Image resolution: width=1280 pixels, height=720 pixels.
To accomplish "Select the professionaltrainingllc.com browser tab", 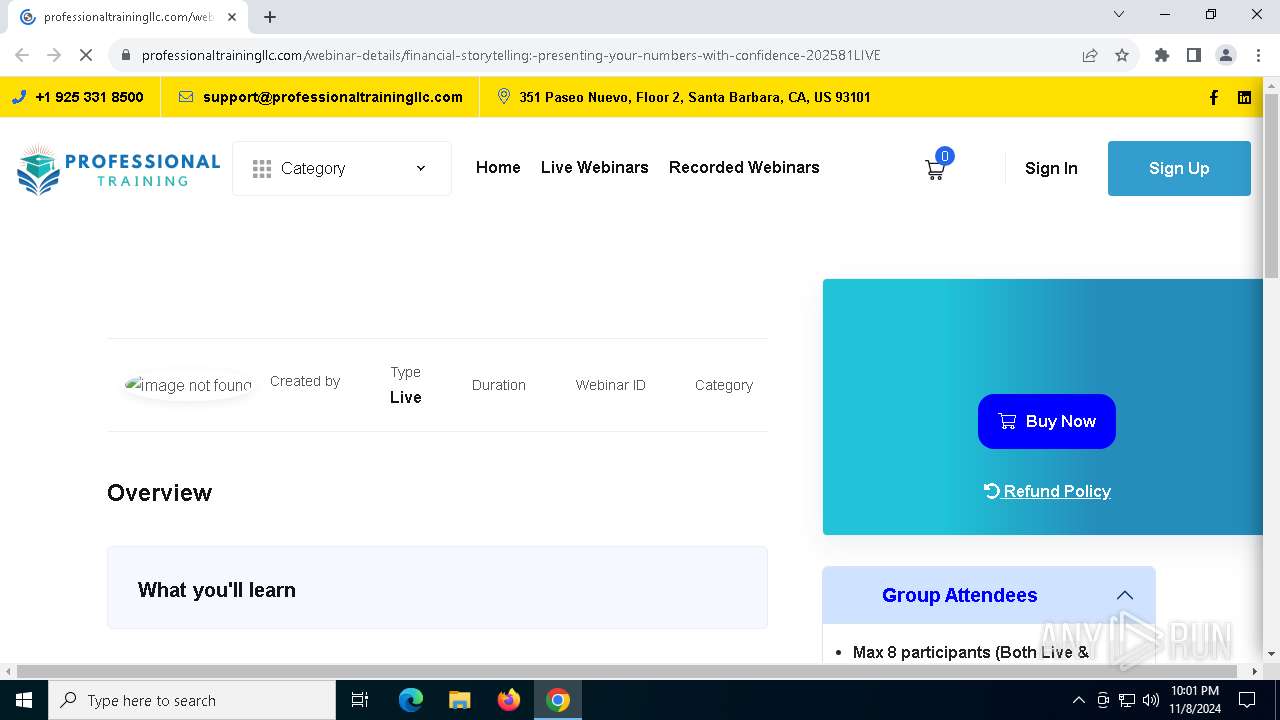I will [x=128, y=17].
